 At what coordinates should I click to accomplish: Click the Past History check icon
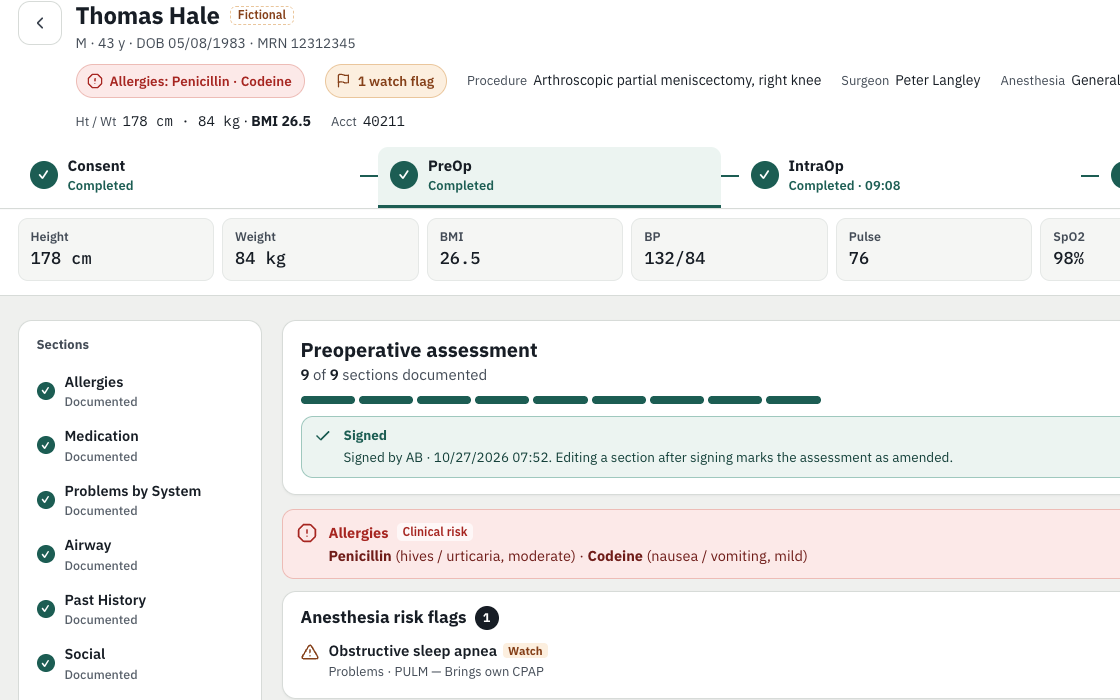point(46,609)
